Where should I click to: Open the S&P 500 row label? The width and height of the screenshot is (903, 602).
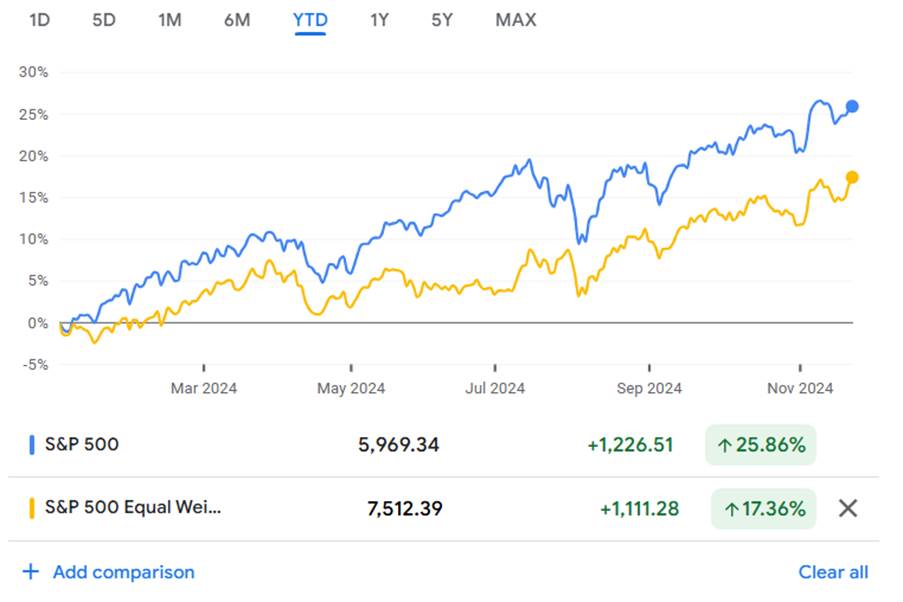(82, 444)
